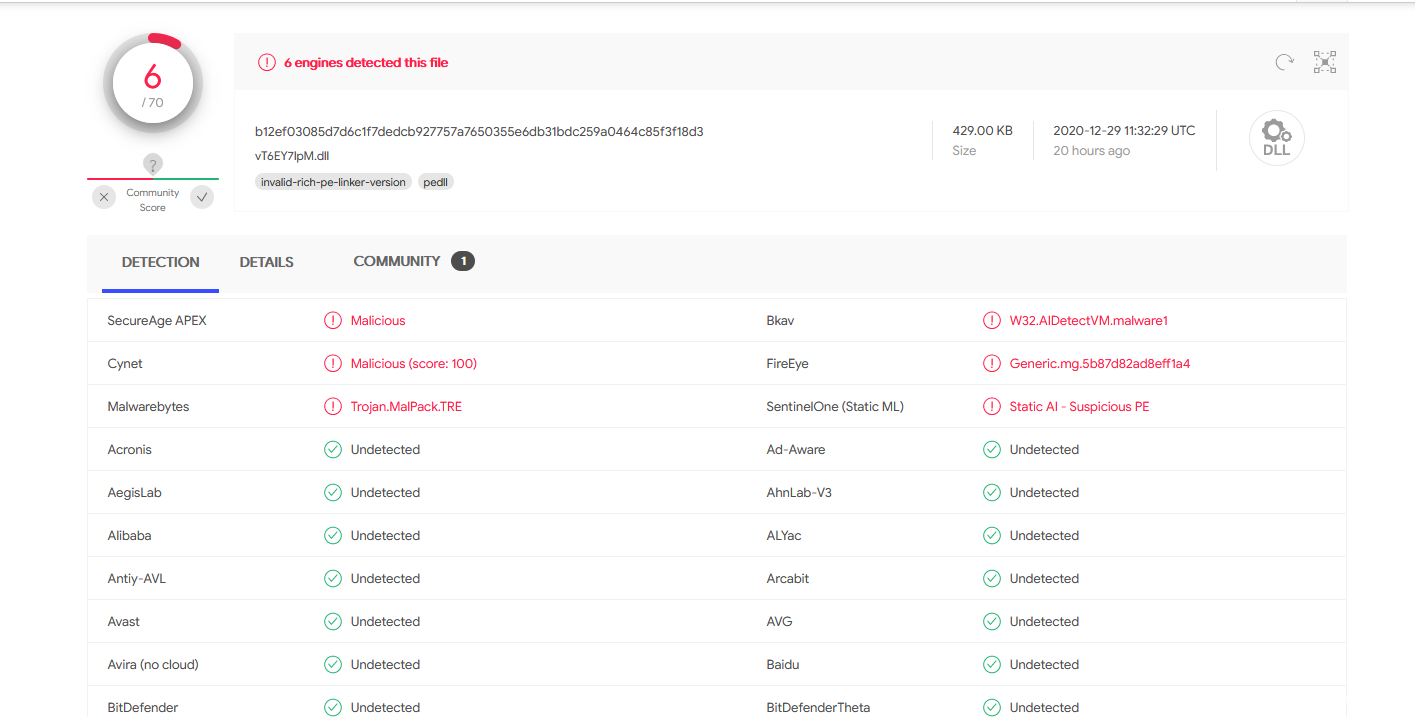Open the similar files graph icon

tap(1325, 62)
